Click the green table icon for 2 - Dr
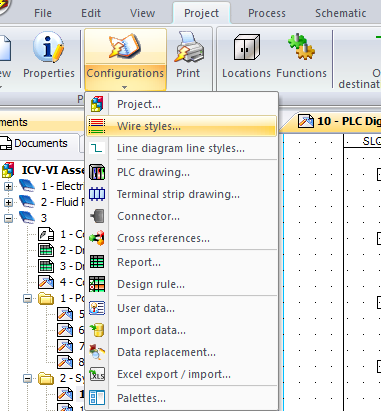 46,250
